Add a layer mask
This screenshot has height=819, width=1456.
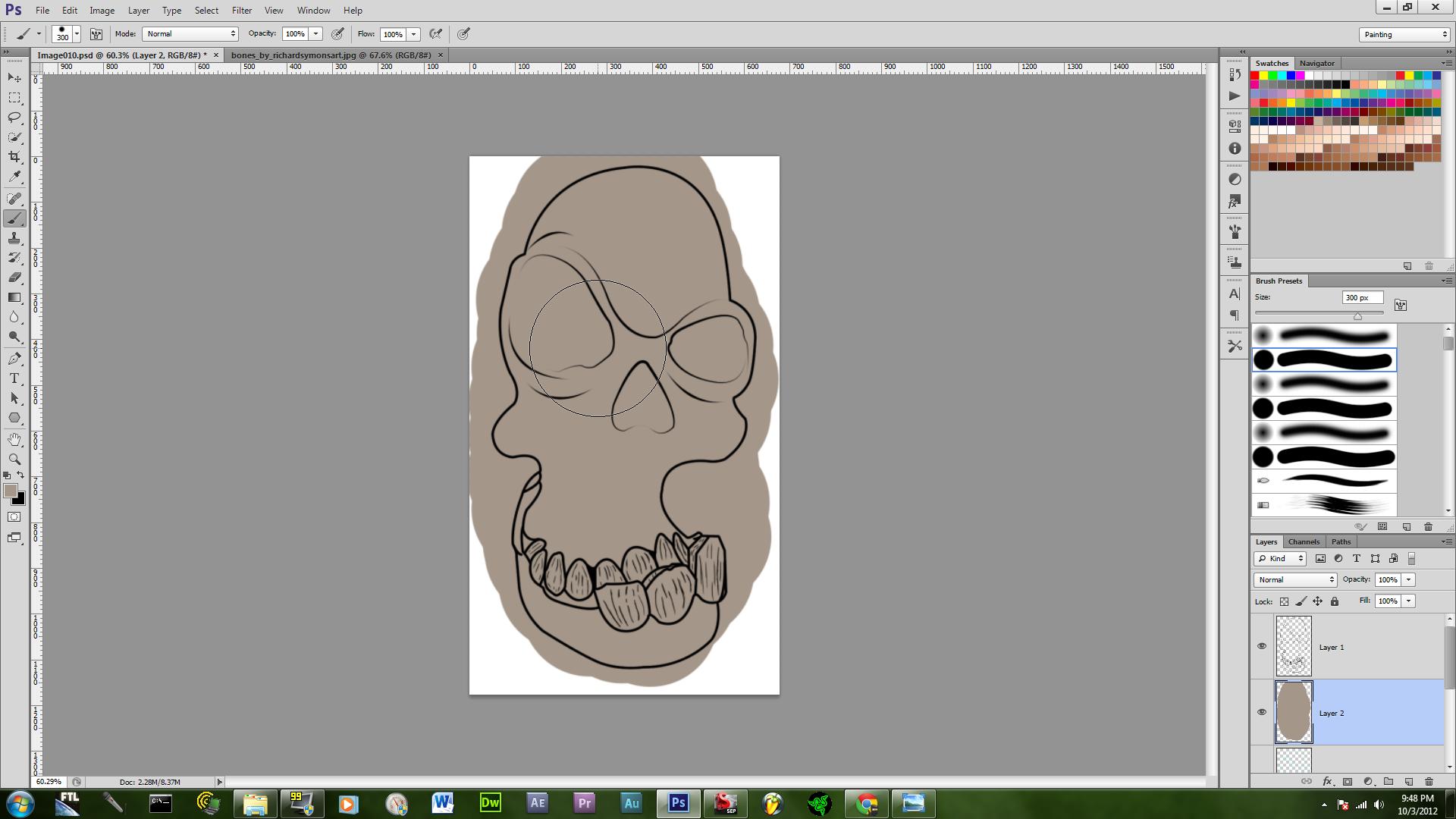point(1348,781)
